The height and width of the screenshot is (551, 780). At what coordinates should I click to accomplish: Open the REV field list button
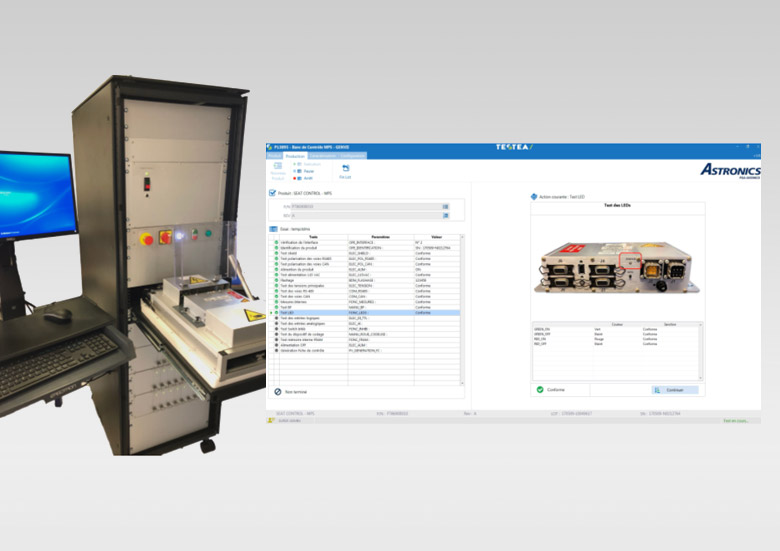pyautogui.click(x=446, y=215)
